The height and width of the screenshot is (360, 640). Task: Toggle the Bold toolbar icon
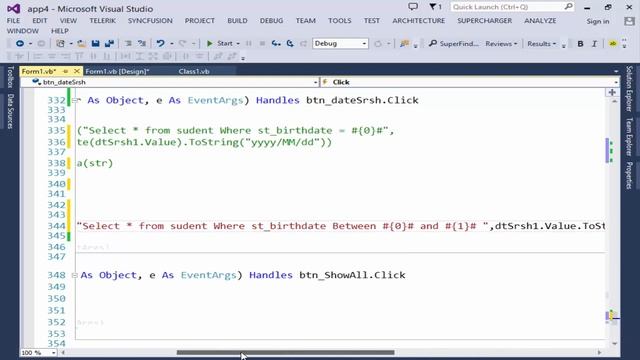580,44
